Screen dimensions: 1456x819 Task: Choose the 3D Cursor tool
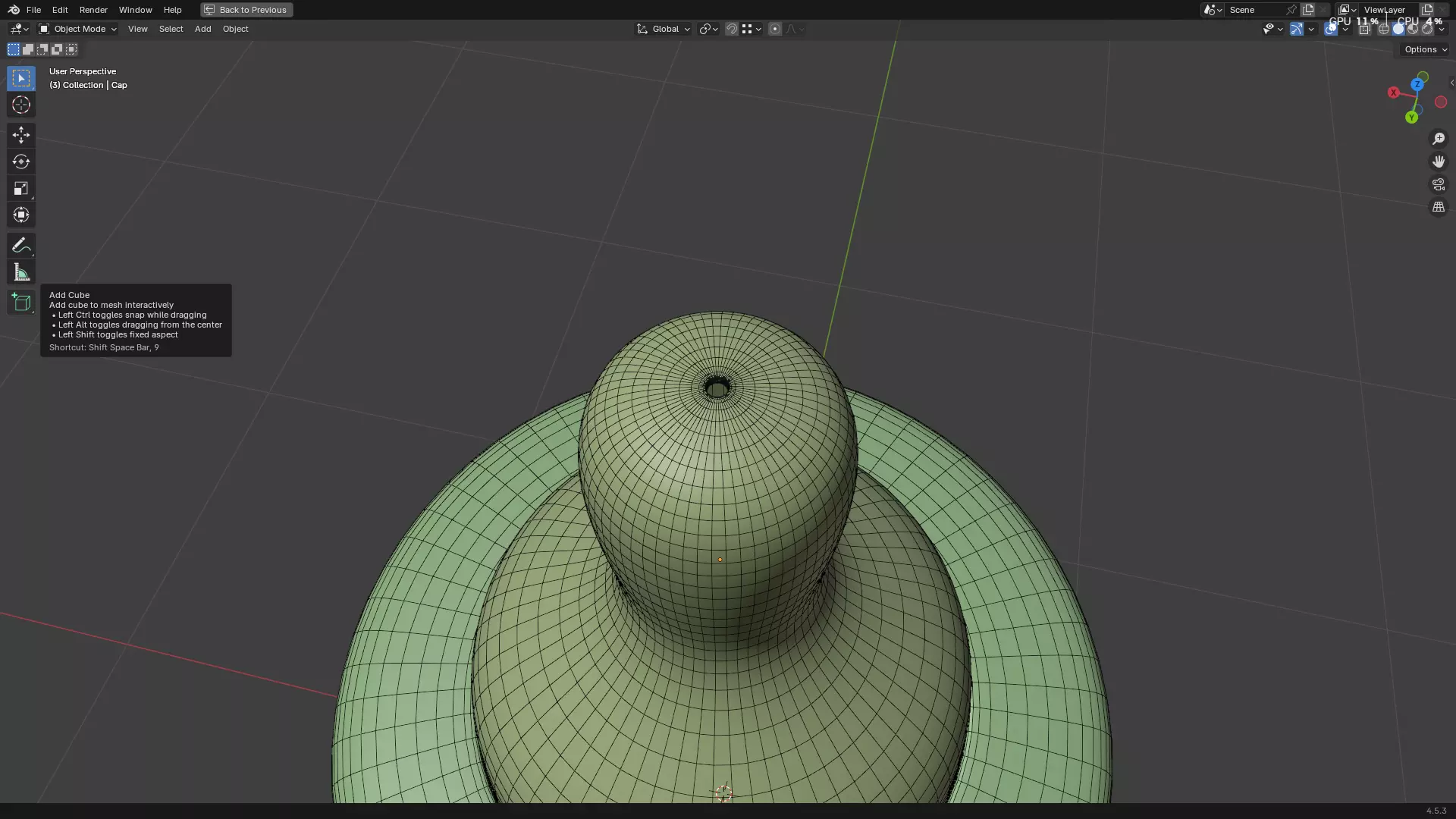[20, 105]
